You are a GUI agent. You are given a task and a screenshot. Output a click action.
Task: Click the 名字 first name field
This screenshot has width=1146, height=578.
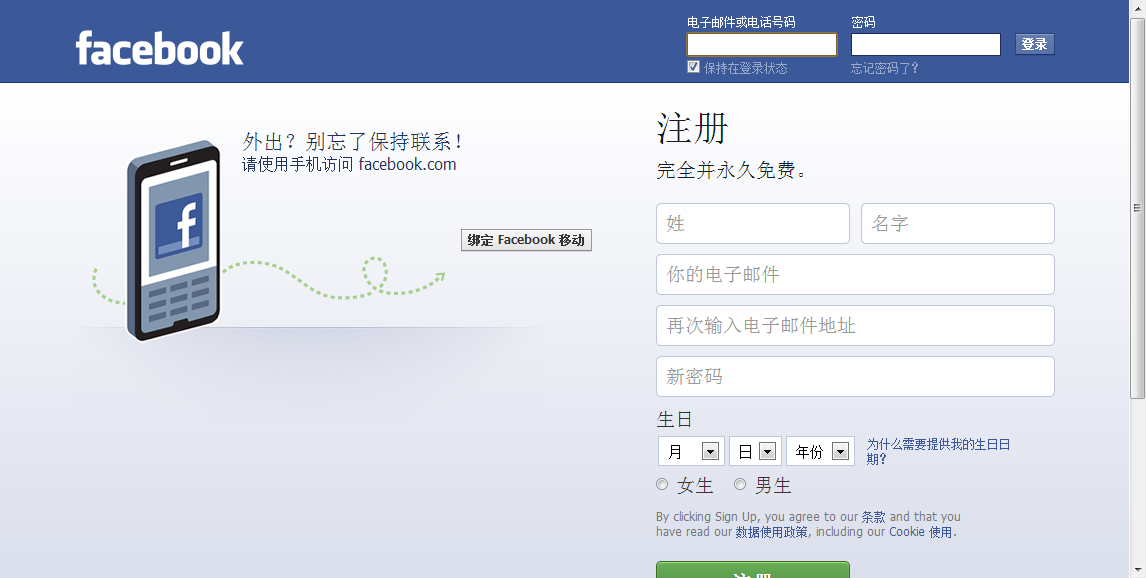(957, 224)
